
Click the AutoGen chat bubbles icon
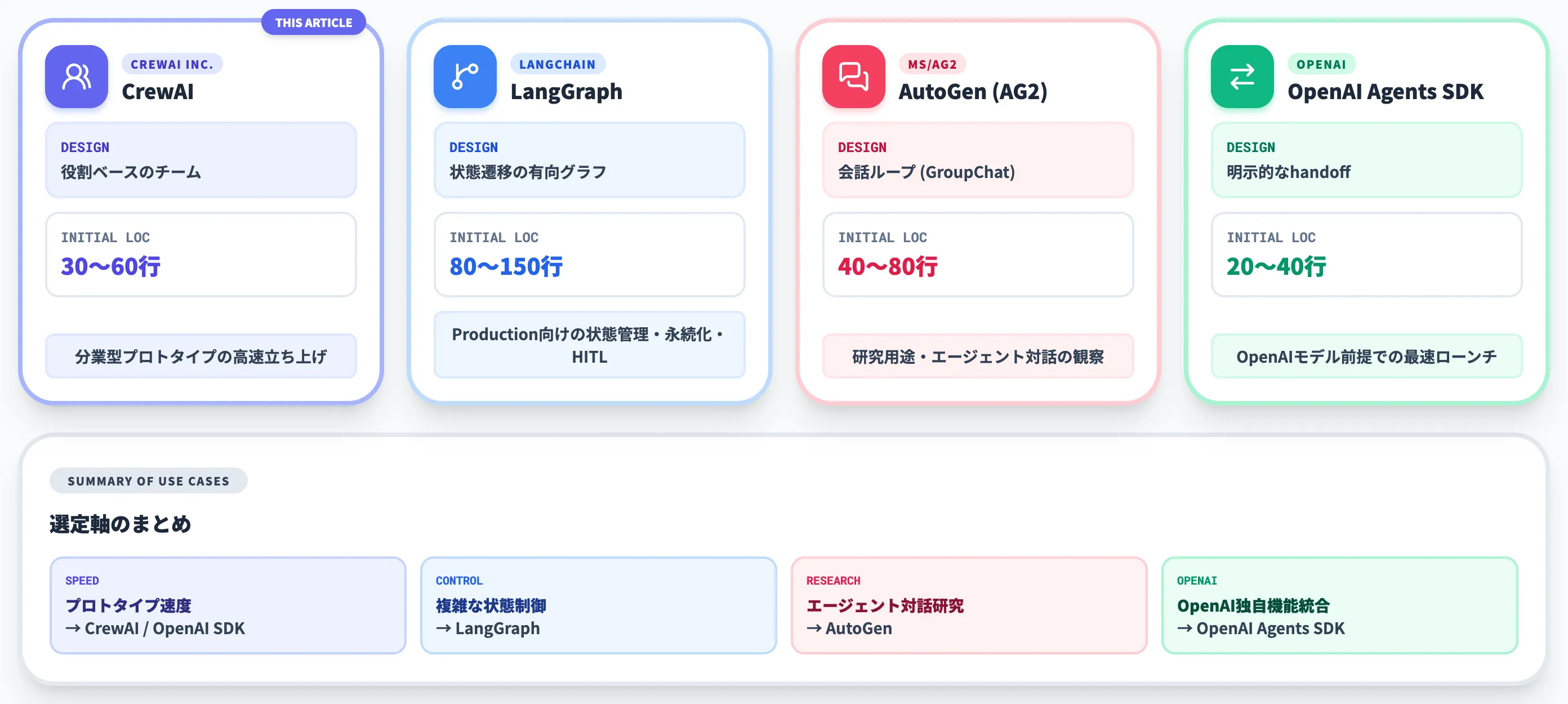(x=853, y=77)
